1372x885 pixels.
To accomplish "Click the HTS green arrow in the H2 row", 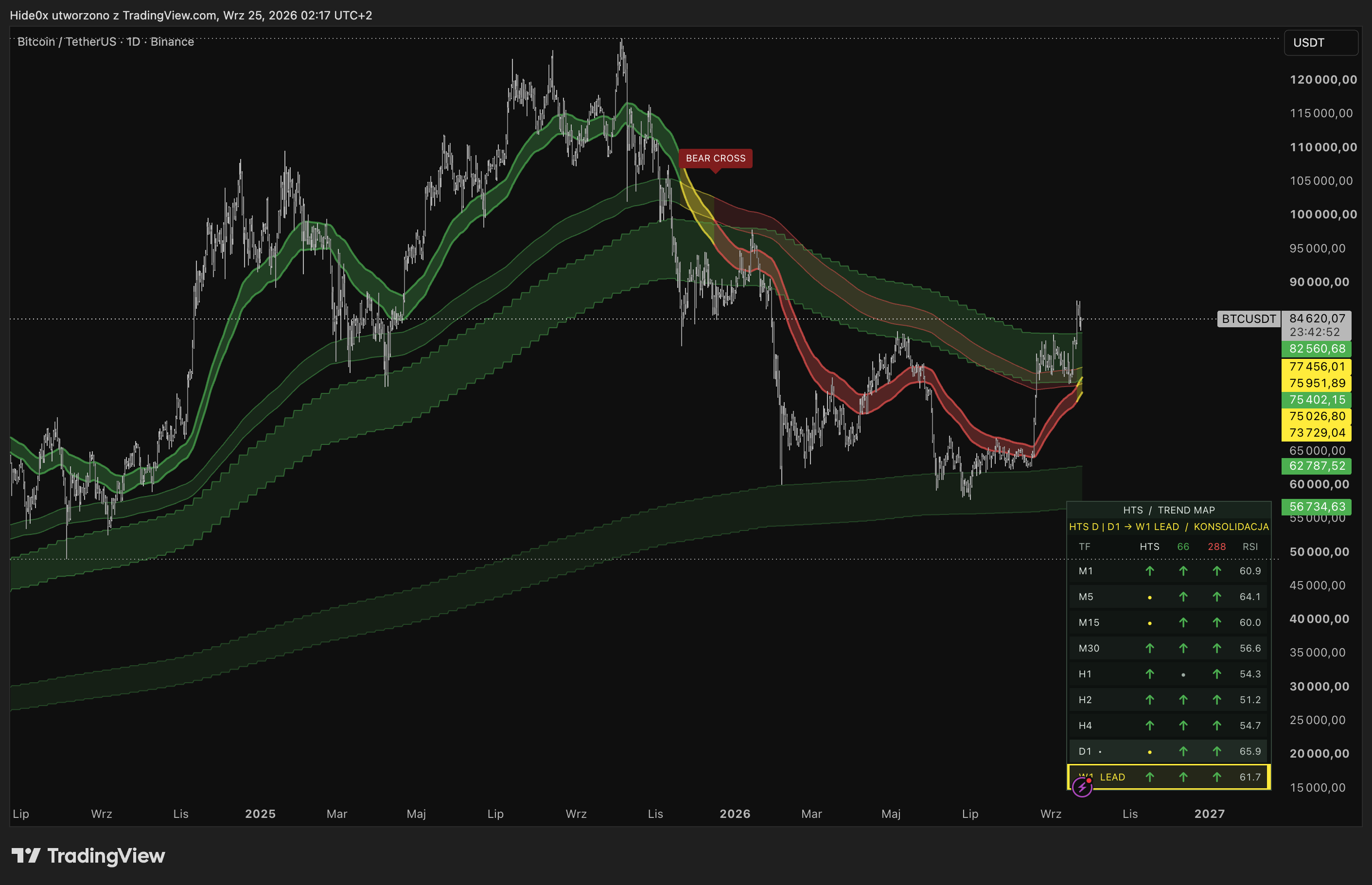I will point(1149,699).
